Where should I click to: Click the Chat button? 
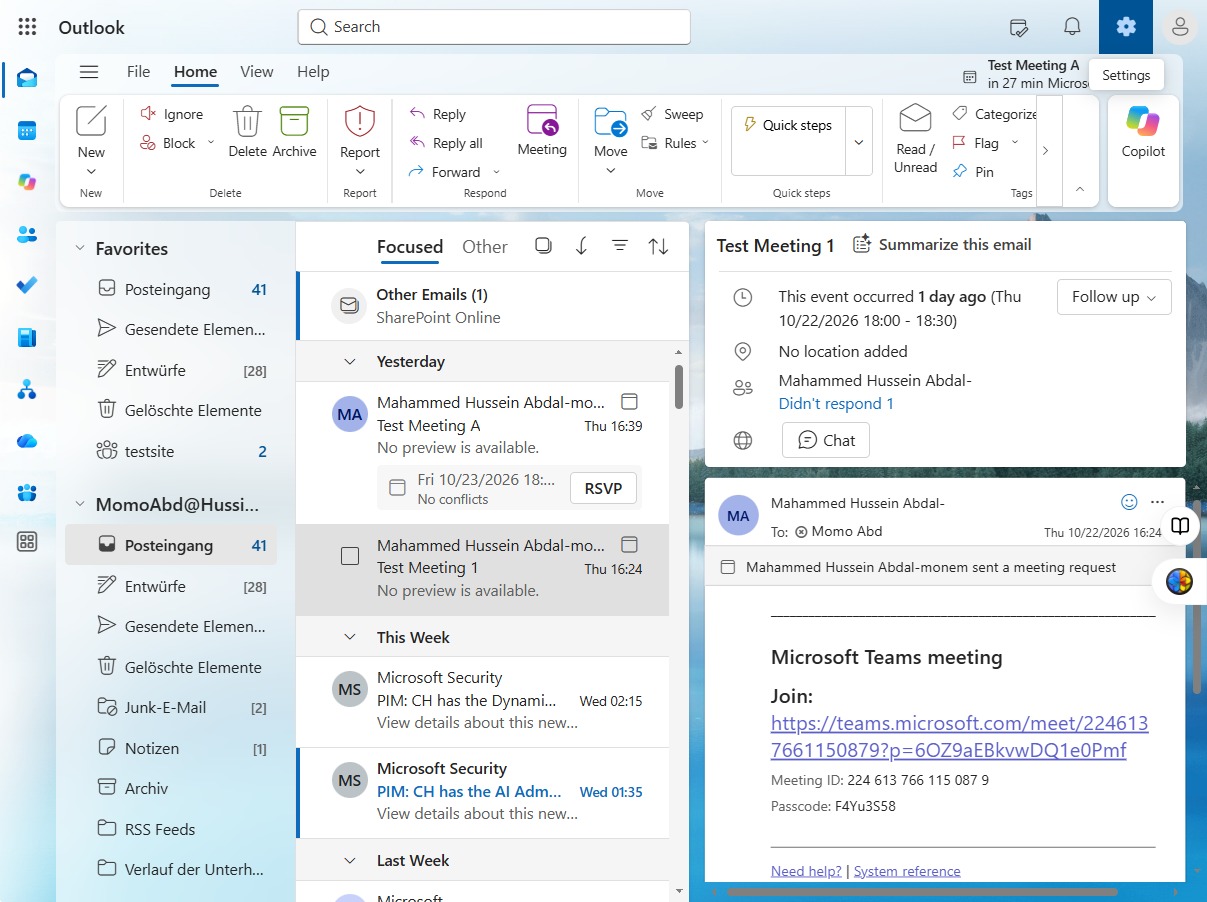coord(826,440)
